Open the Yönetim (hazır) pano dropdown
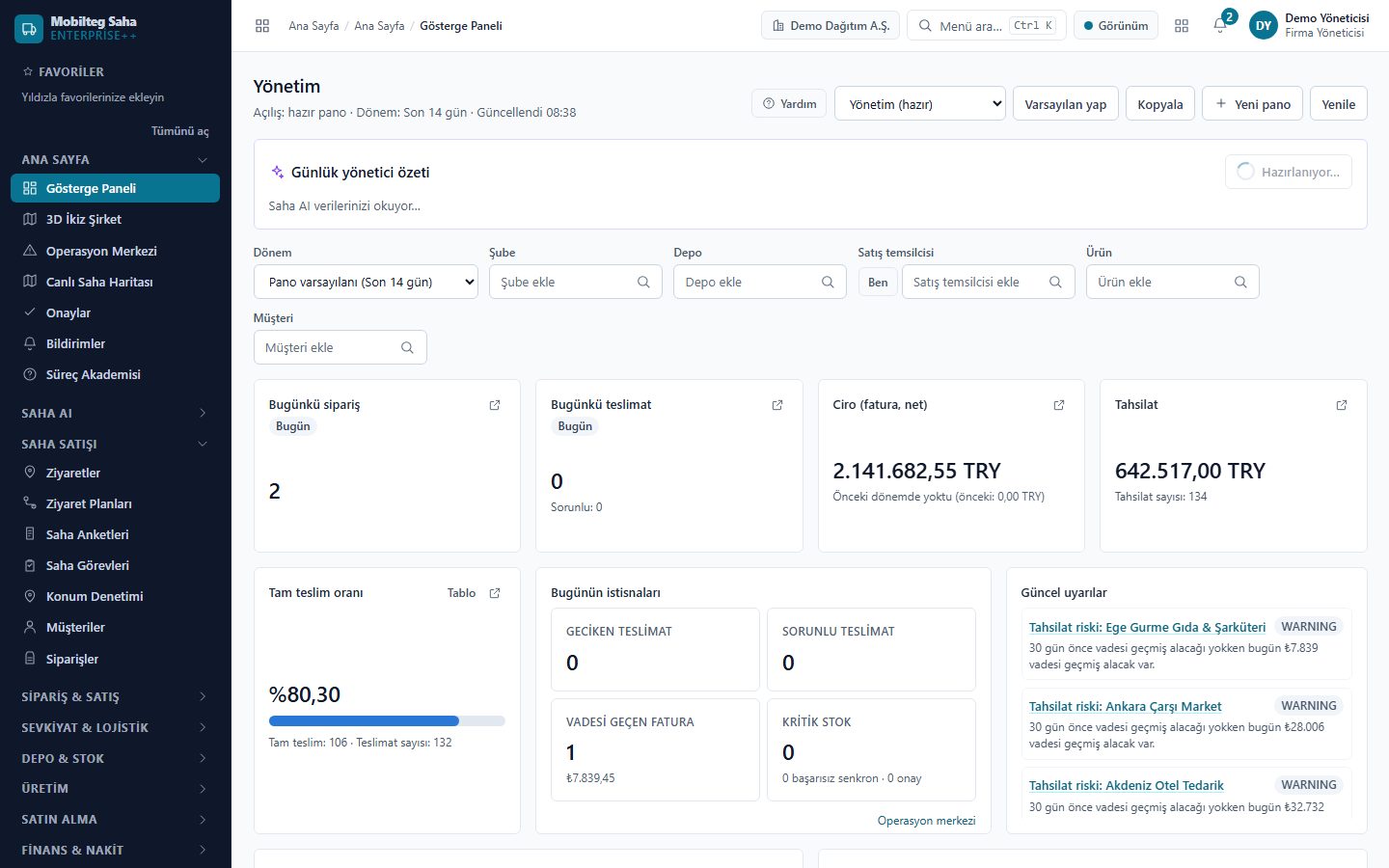Screen dimensions: 1389x868 [x=920, y=104]
